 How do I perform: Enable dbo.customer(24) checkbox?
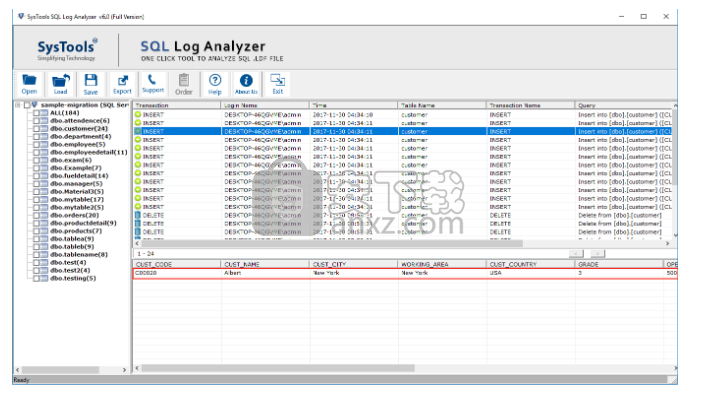(36, 129)
